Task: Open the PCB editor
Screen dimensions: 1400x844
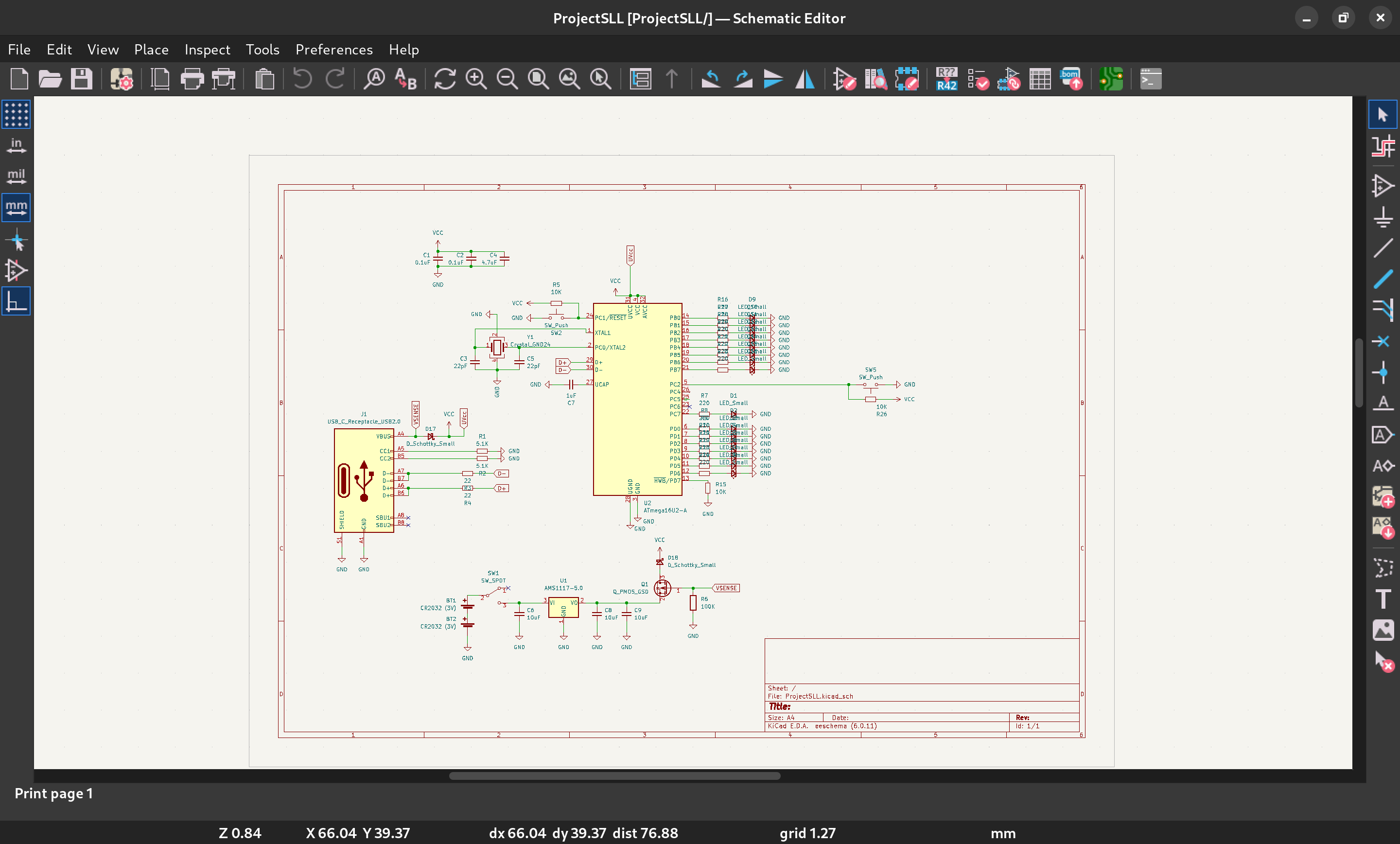Action: [x=1111, y=78]
